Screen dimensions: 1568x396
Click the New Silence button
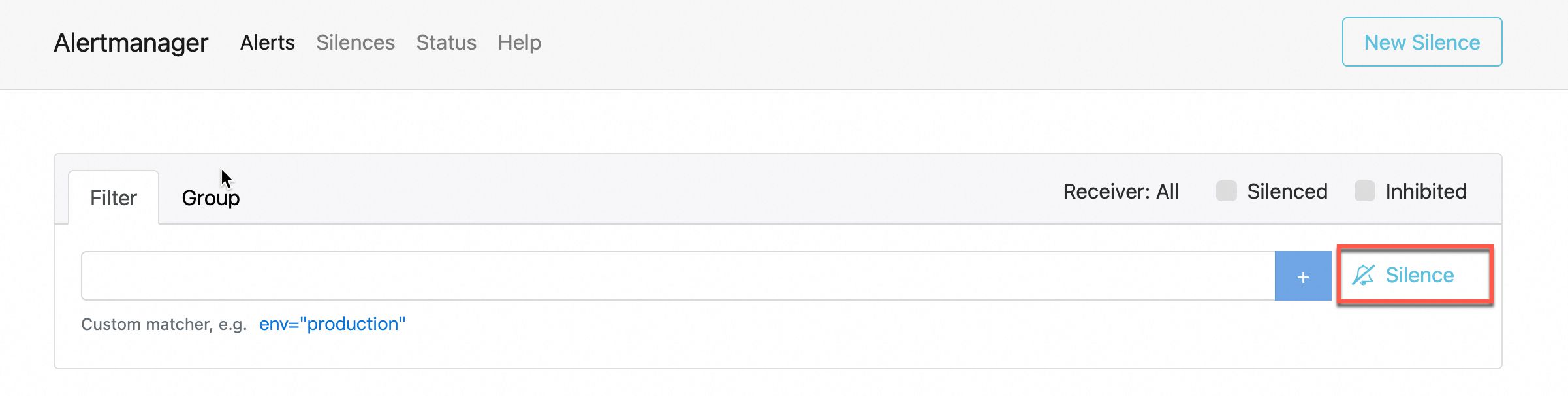point(1422,42)
